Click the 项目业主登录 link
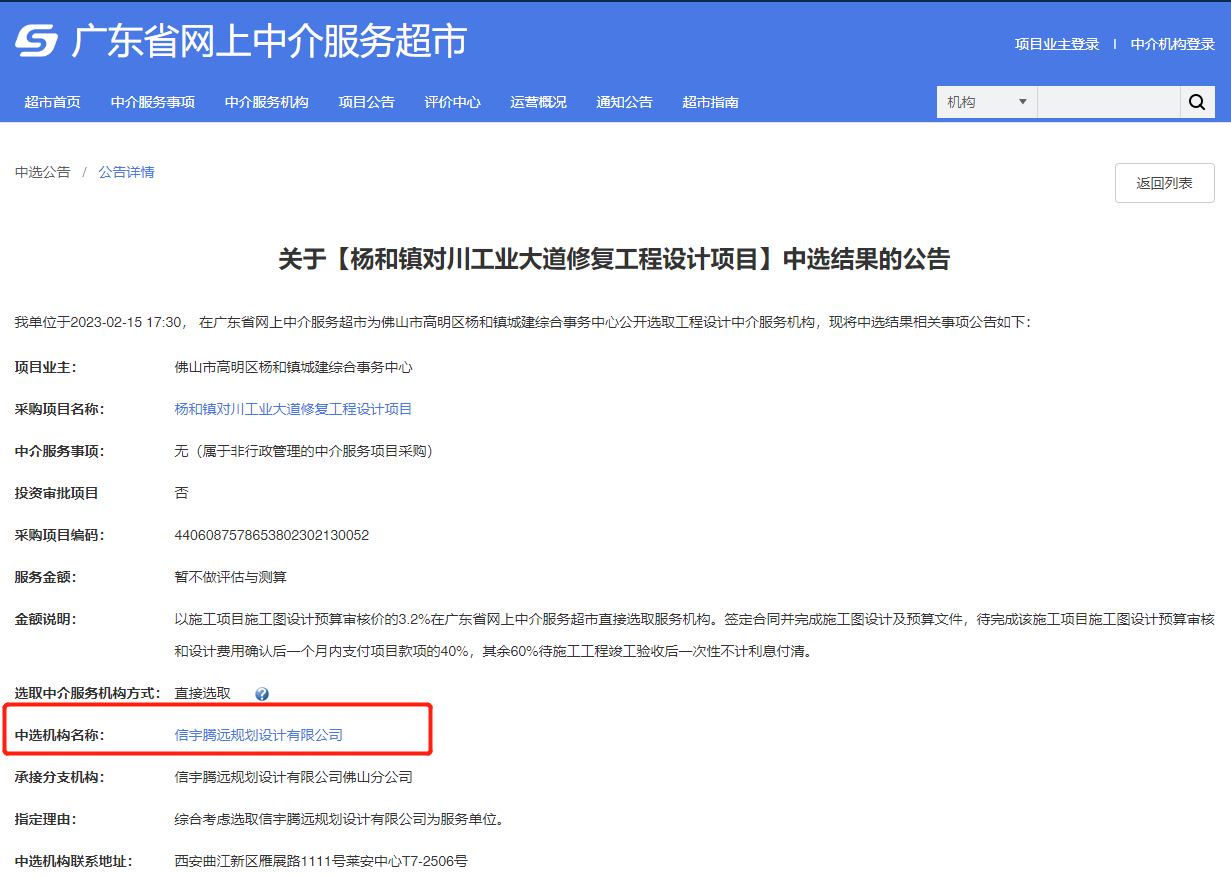This screenshot has height=876, width=1231. pos(1055,44)
